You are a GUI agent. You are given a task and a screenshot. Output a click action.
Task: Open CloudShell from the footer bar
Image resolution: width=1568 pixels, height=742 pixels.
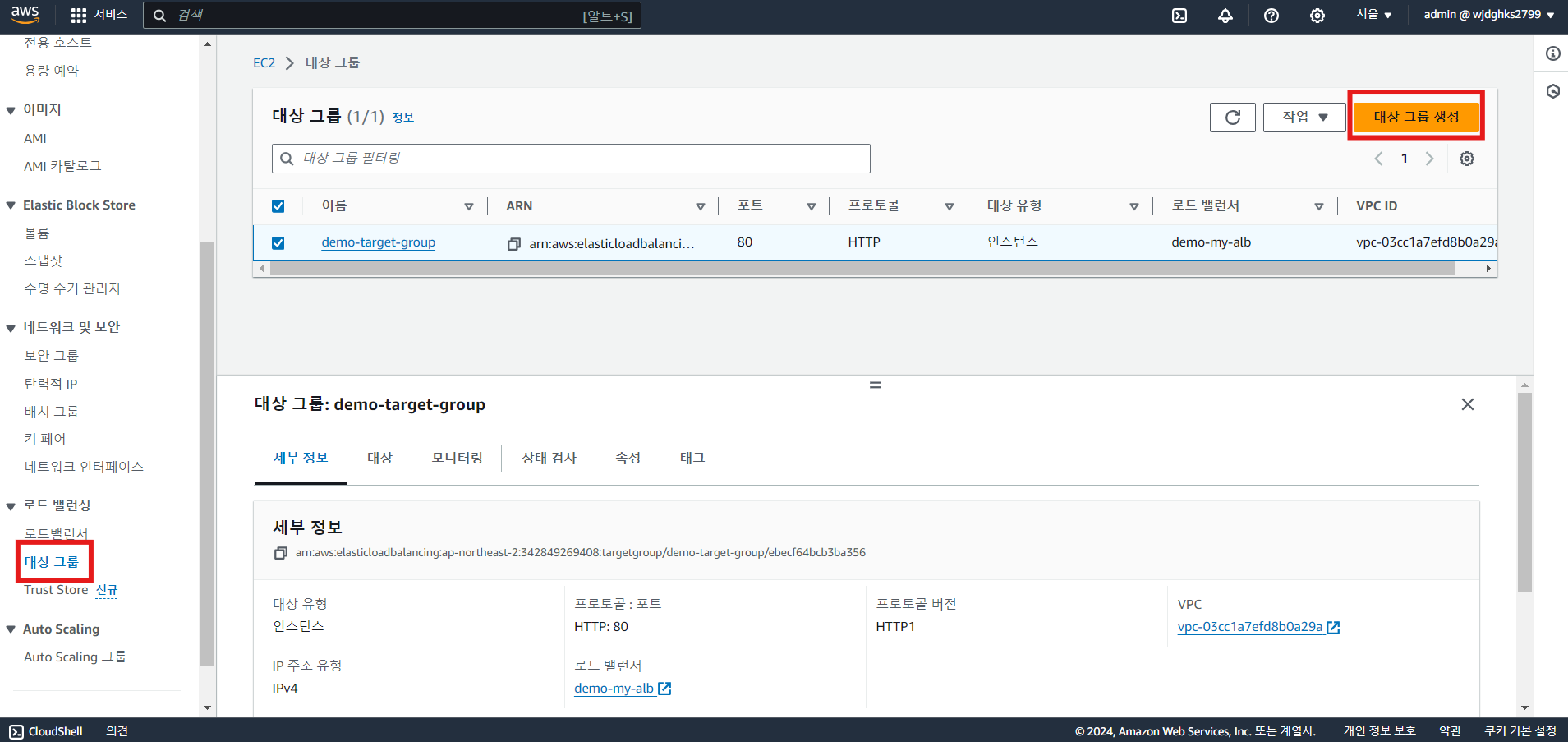pos(47,731)
